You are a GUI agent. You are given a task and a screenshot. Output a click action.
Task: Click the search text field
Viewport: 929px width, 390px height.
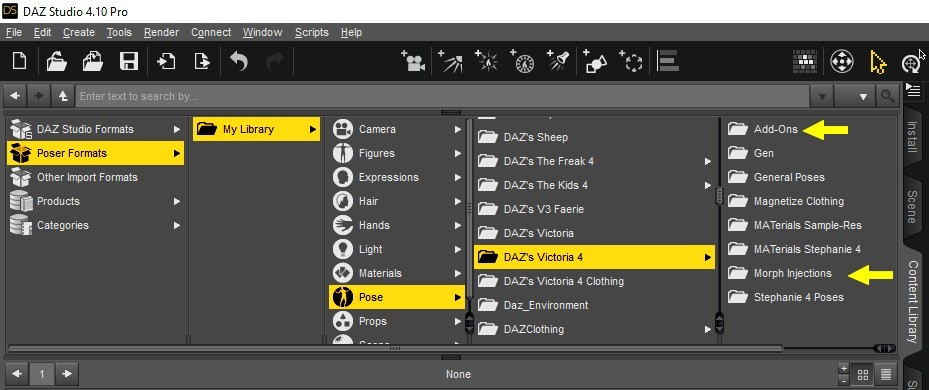pyautogui.click(x=443, y=96)
